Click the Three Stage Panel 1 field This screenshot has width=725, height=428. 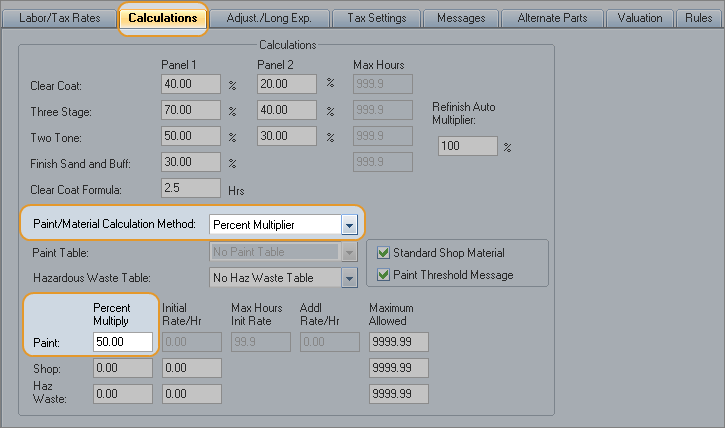(191, 110)
